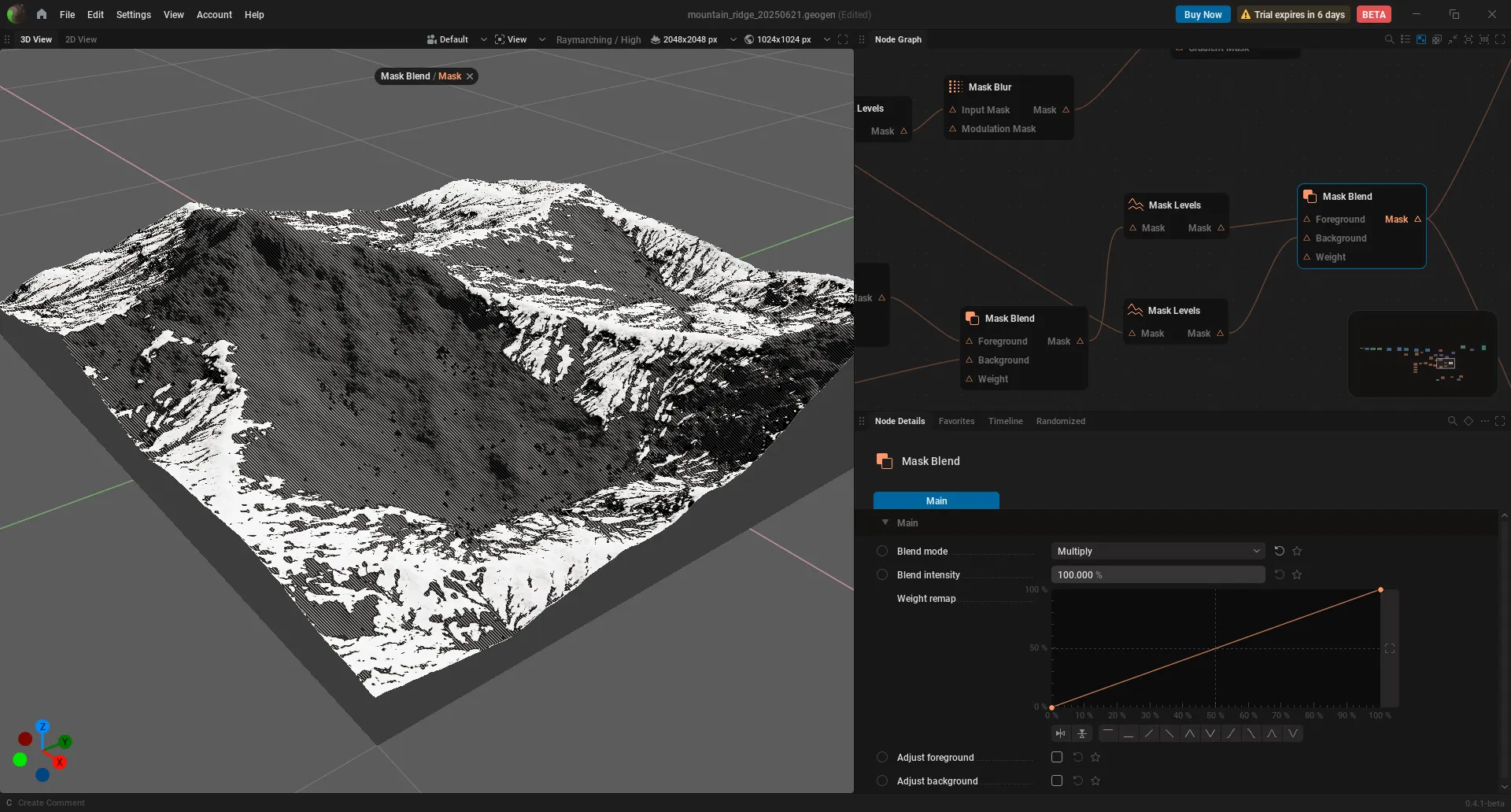Enable the Adjust foreground checkbox
Screen dimensions: 1511x812
click(1057, 757)
